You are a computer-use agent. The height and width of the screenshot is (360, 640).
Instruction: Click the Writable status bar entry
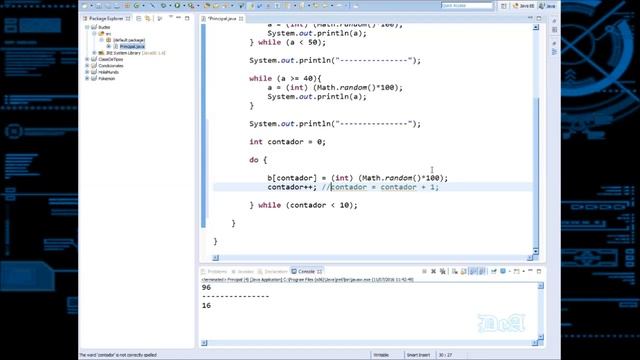tap(381, 355)
